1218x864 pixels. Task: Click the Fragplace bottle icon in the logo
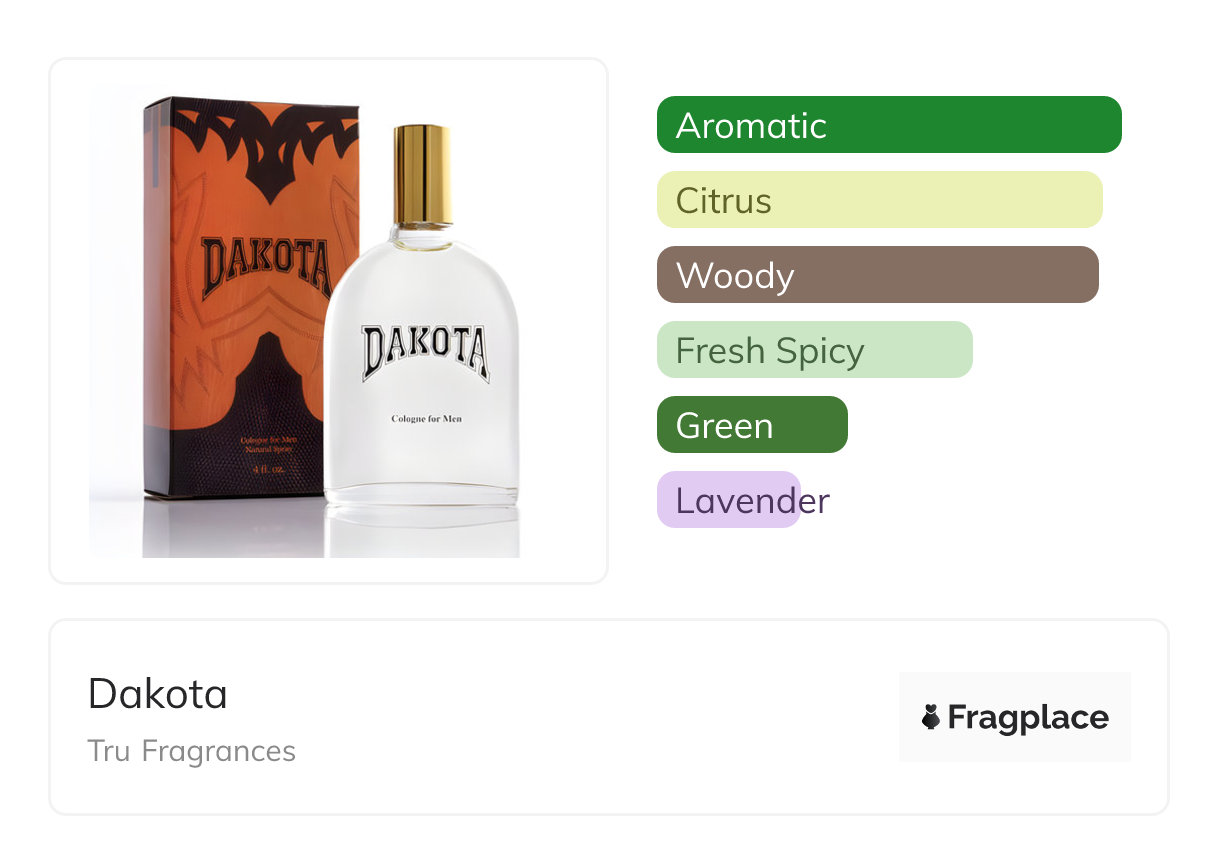click(x=931, y=717)
